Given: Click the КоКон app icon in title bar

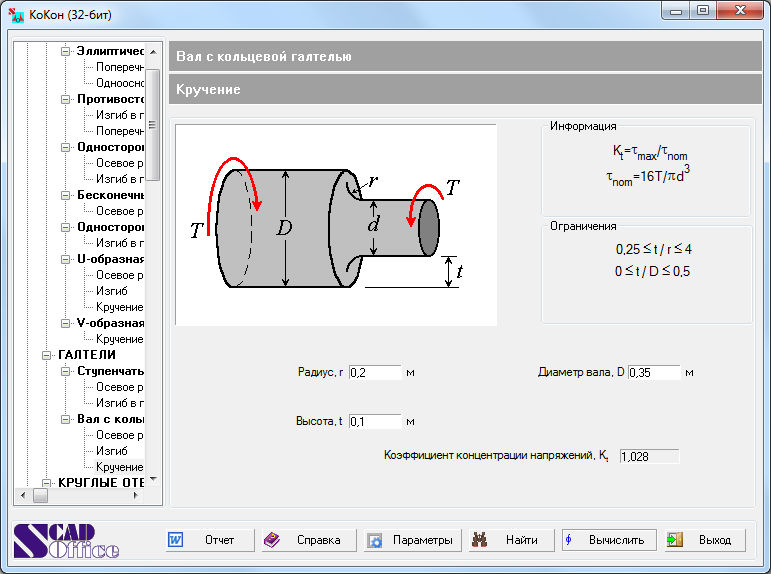Looking at the screenshot, I should pos(16,12).
